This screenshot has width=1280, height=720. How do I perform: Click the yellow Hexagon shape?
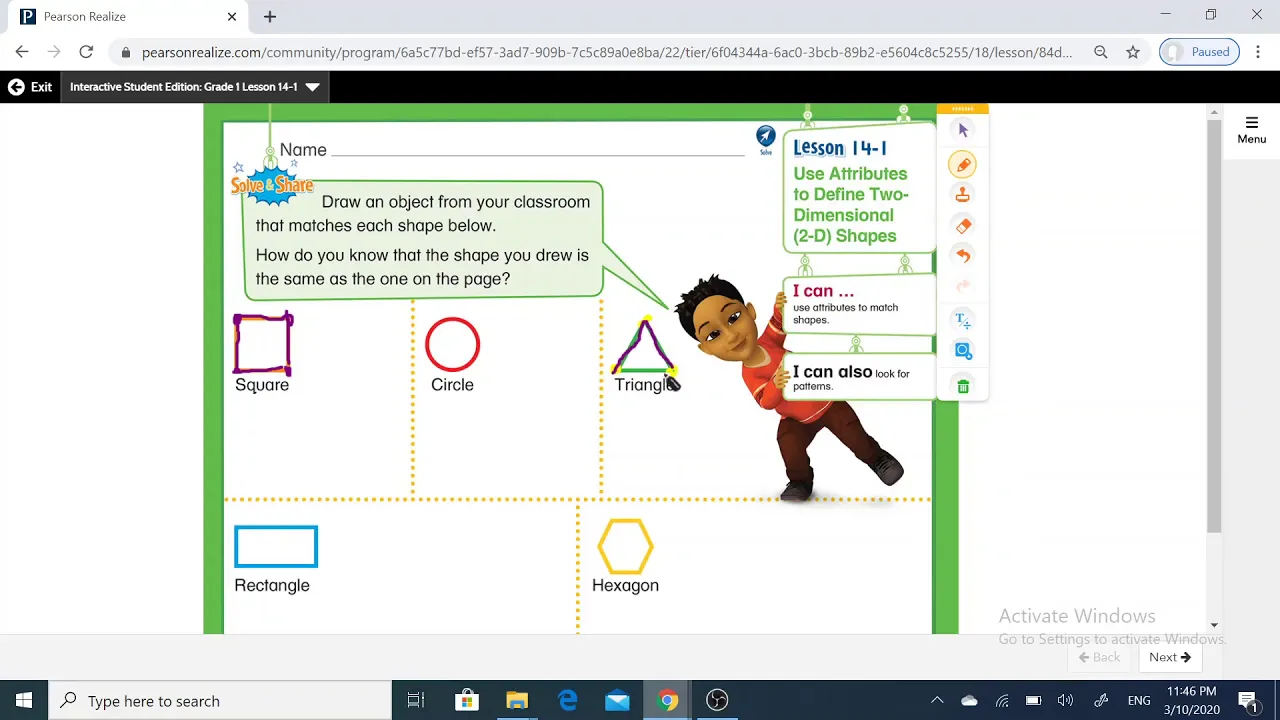(625, 547)
